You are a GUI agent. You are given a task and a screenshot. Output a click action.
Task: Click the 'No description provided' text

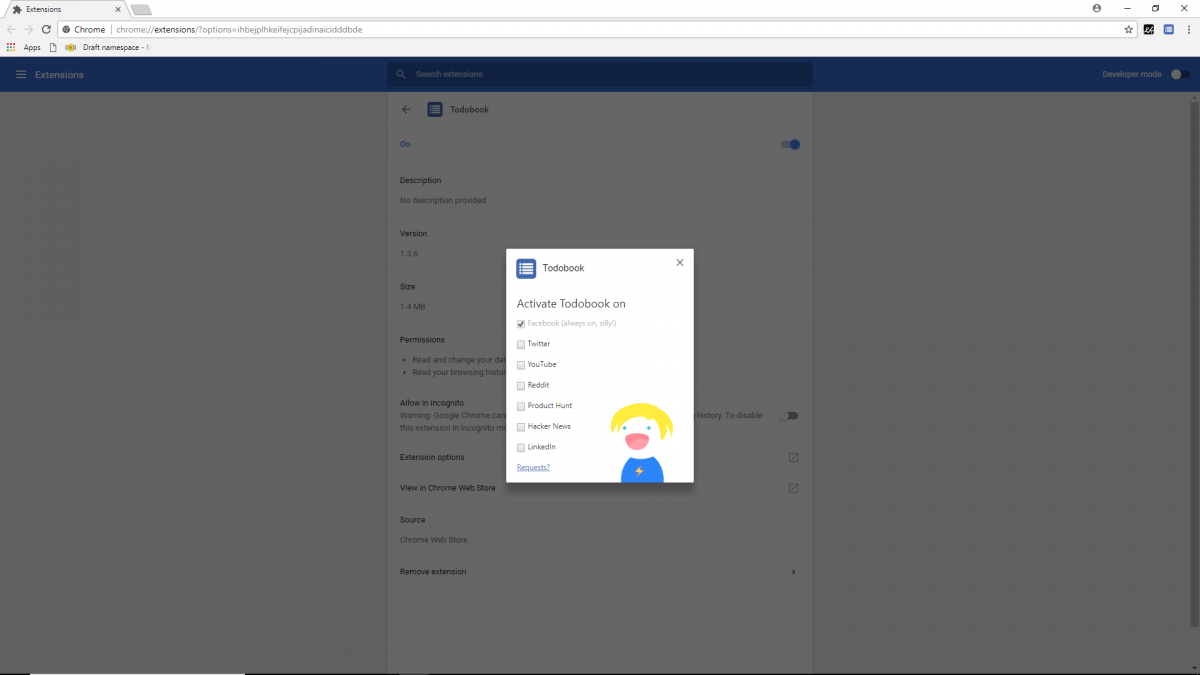443,200
